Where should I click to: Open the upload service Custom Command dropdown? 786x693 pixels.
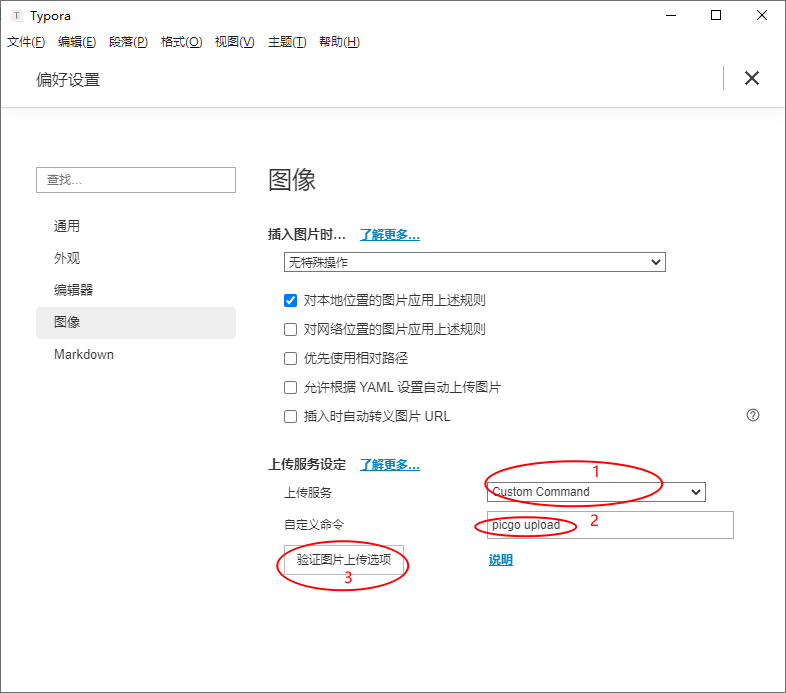(596, 492)
